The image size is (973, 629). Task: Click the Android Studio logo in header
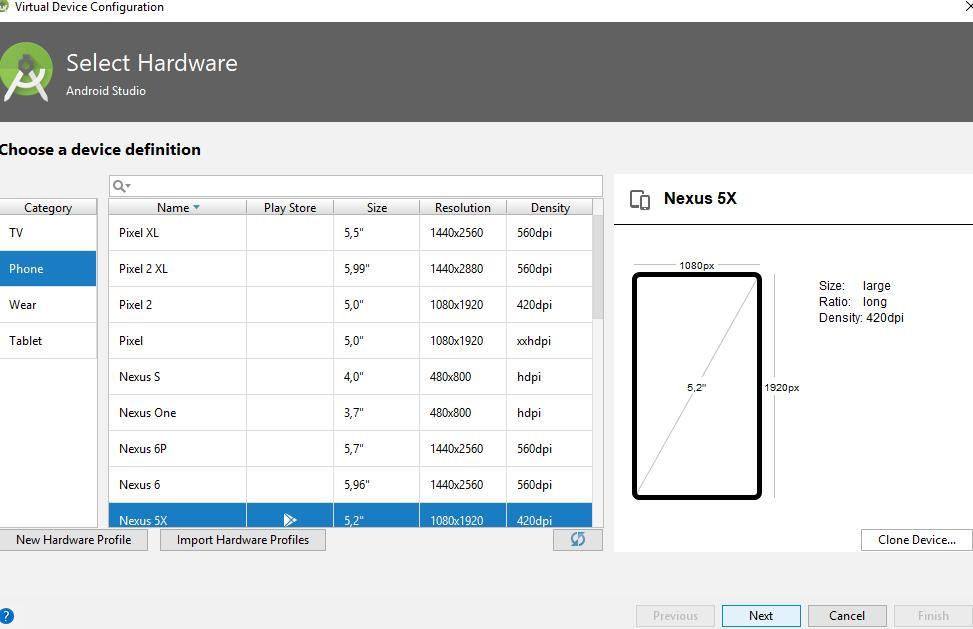pyautogui.click(x=25, y=71)
